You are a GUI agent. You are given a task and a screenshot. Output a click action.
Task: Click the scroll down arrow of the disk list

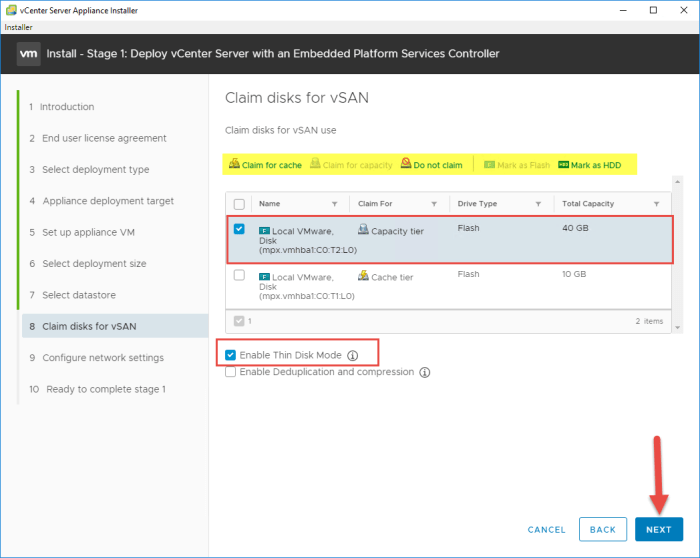678,328
